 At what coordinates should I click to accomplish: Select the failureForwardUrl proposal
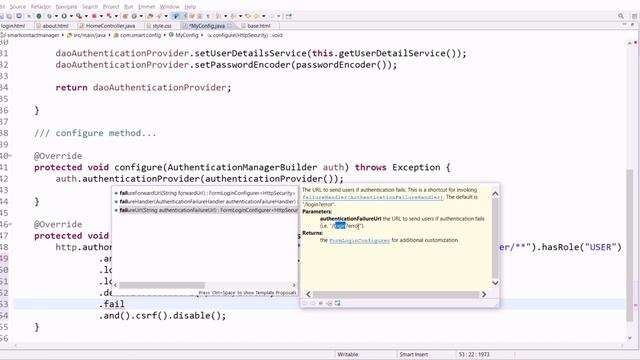tap(206, 193)
